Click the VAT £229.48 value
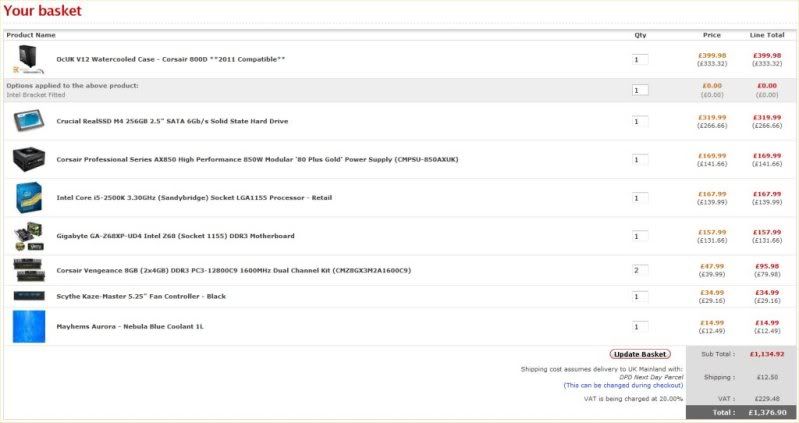The image size is (799, 423). pos(767,399)
